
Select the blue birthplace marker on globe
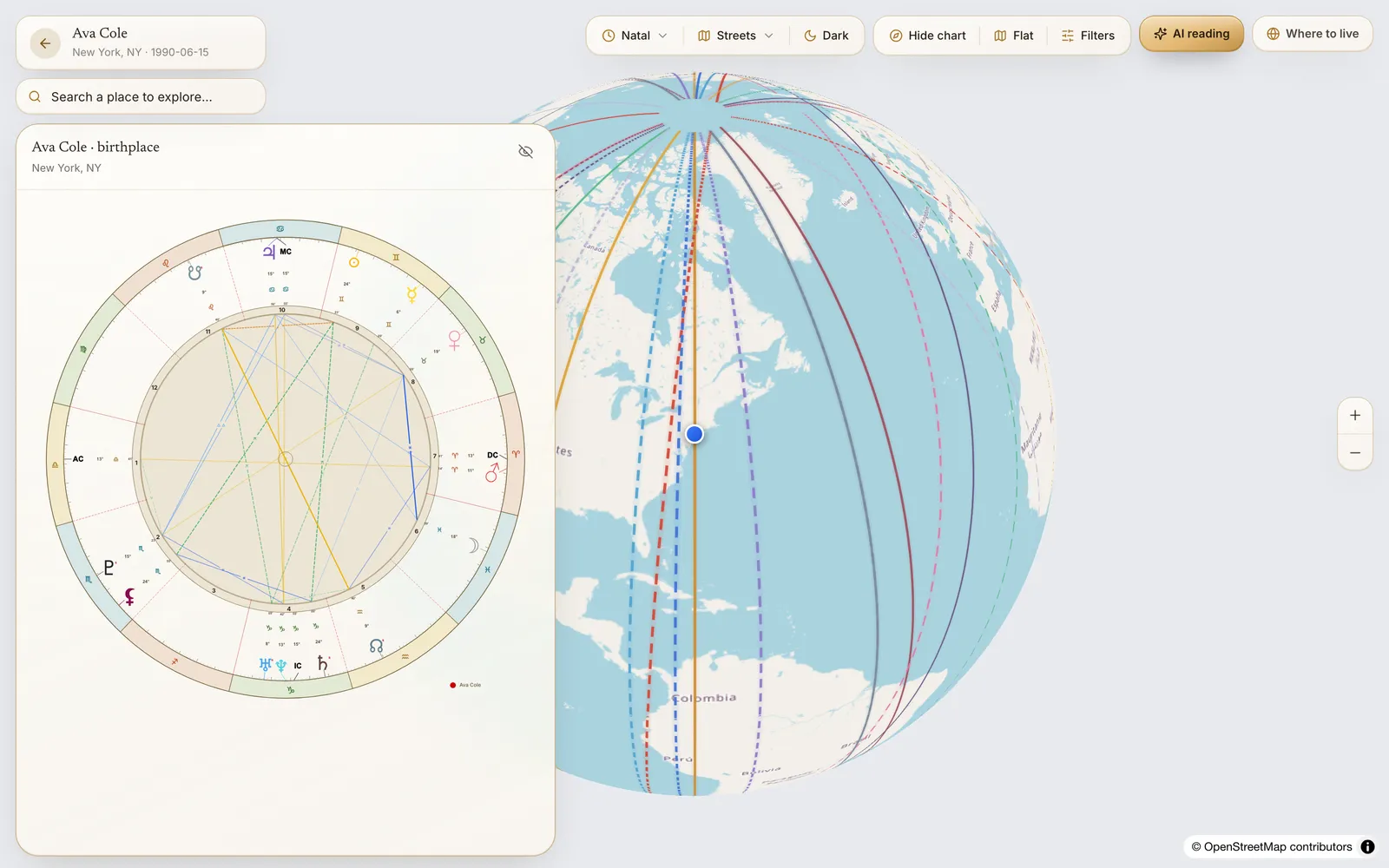coord(694,434)
